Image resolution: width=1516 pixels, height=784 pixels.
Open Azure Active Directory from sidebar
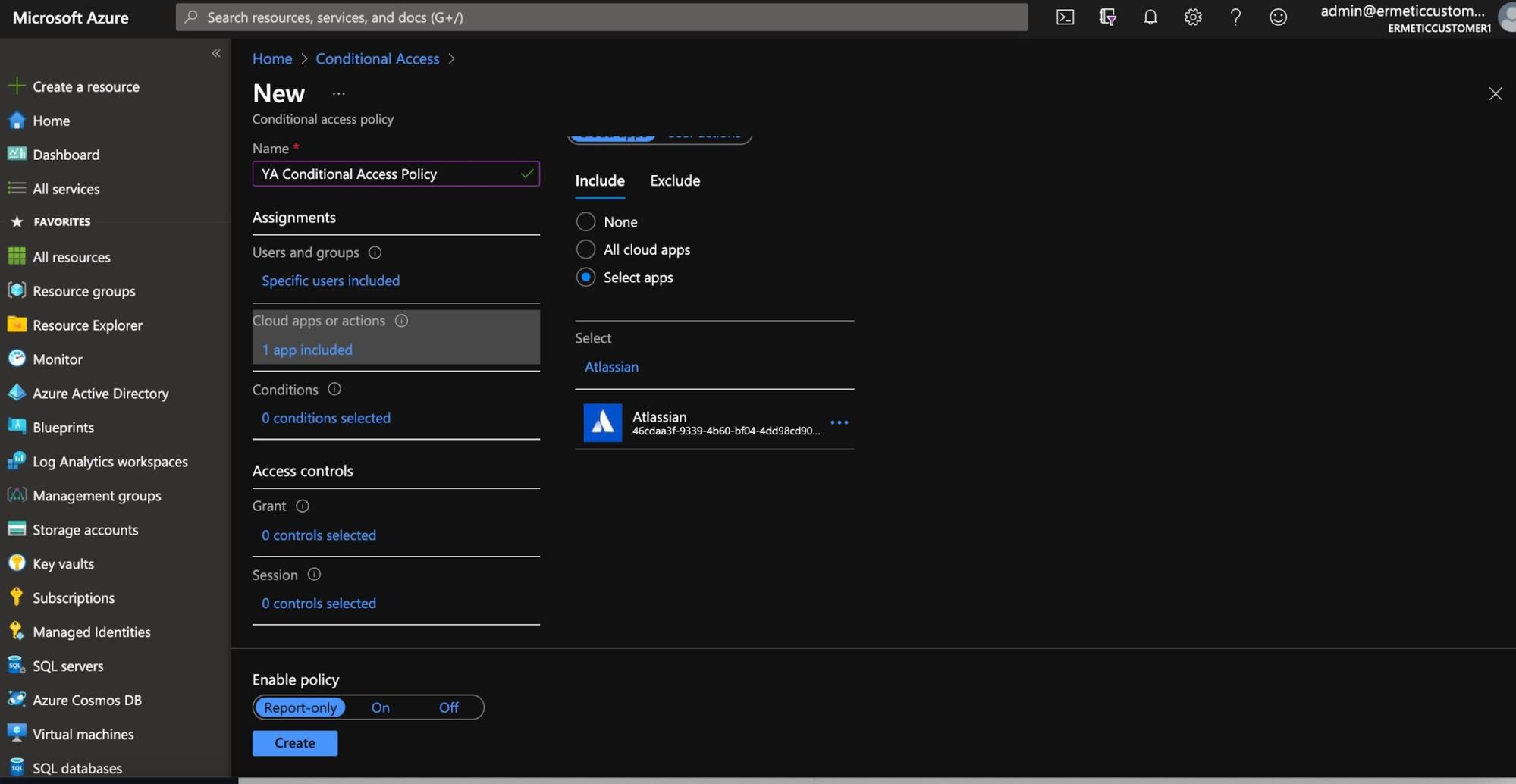[x=101, y=393]
